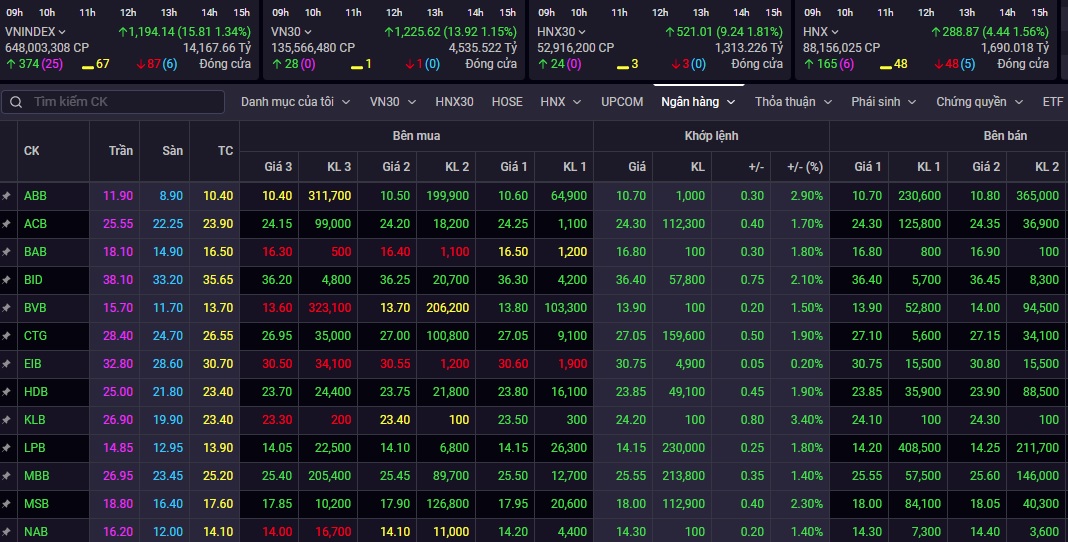
Task: Pin the ABB stock row
Action: [x=6, y=196]
